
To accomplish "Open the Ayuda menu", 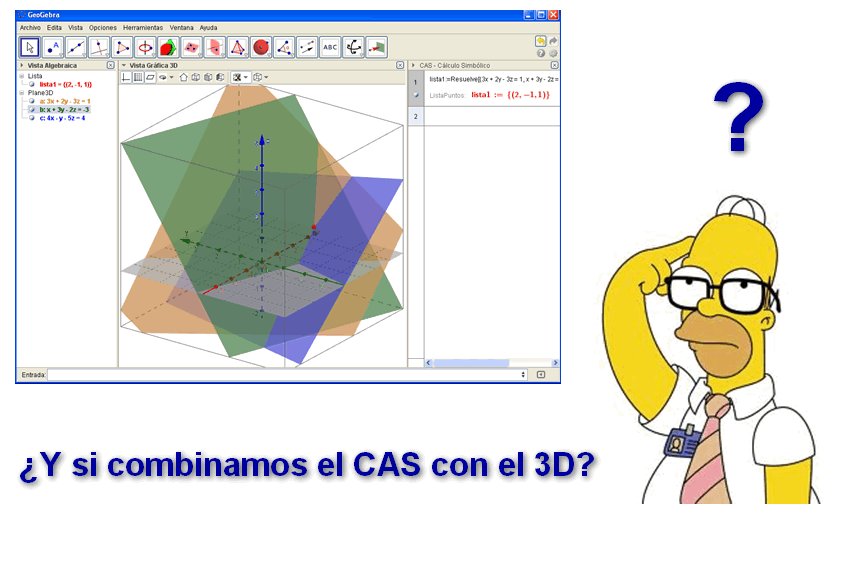I will tap(209, 28).
